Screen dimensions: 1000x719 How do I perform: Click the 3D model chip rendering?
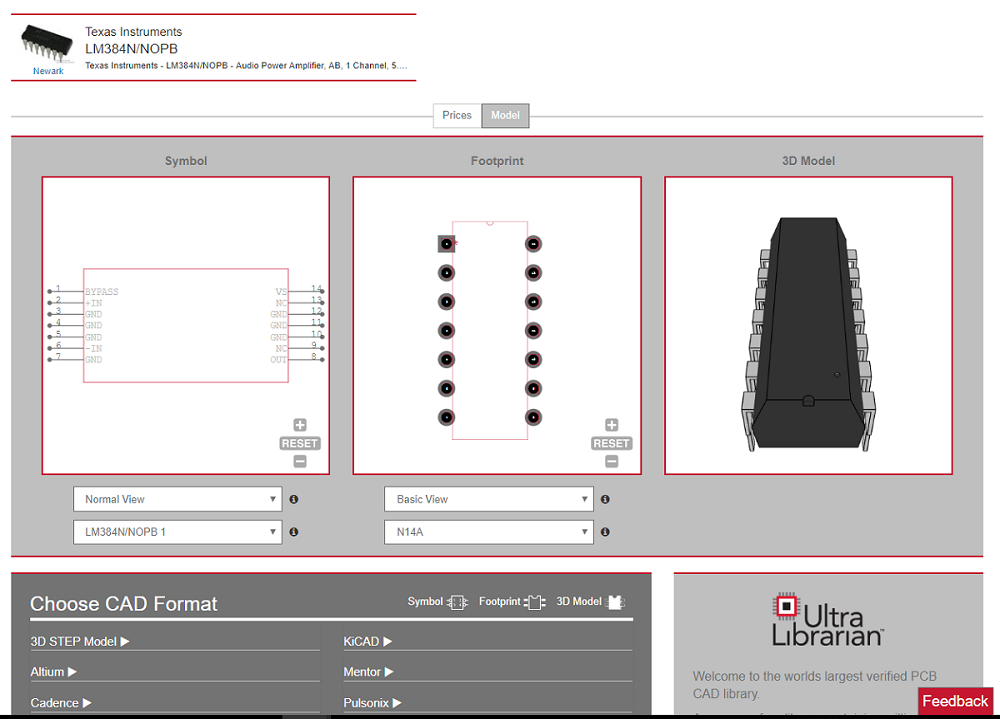click(809, 334)
